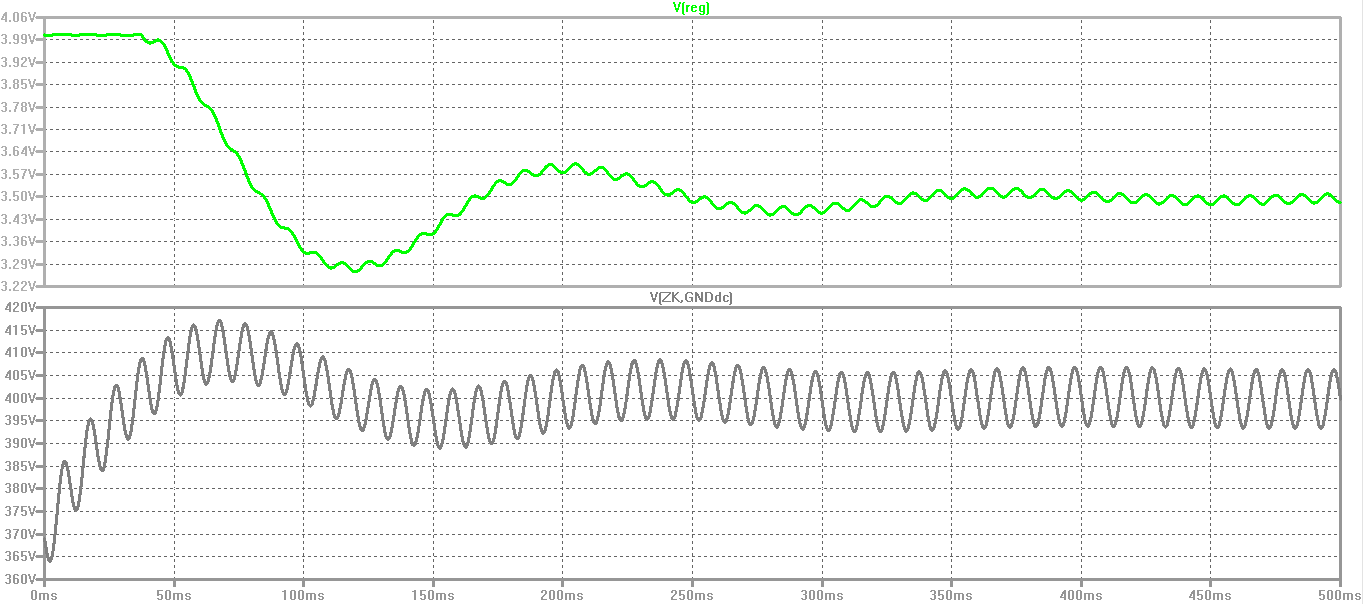The width and height of the screenshot is (1364, 604).
Task: Click the 150ms time axis label
Action: [433, 594]
